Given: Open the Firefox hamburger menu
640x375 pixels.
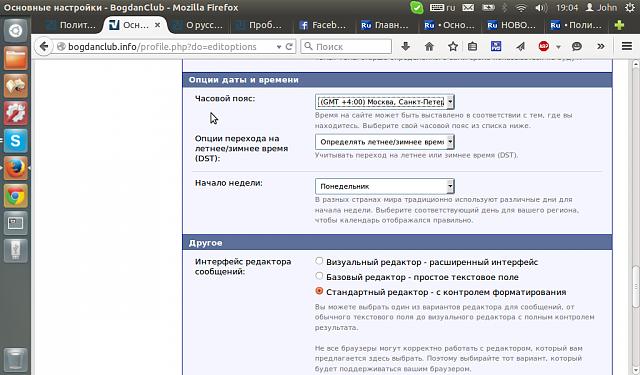Looking at the screenshot, I should 627,46.
